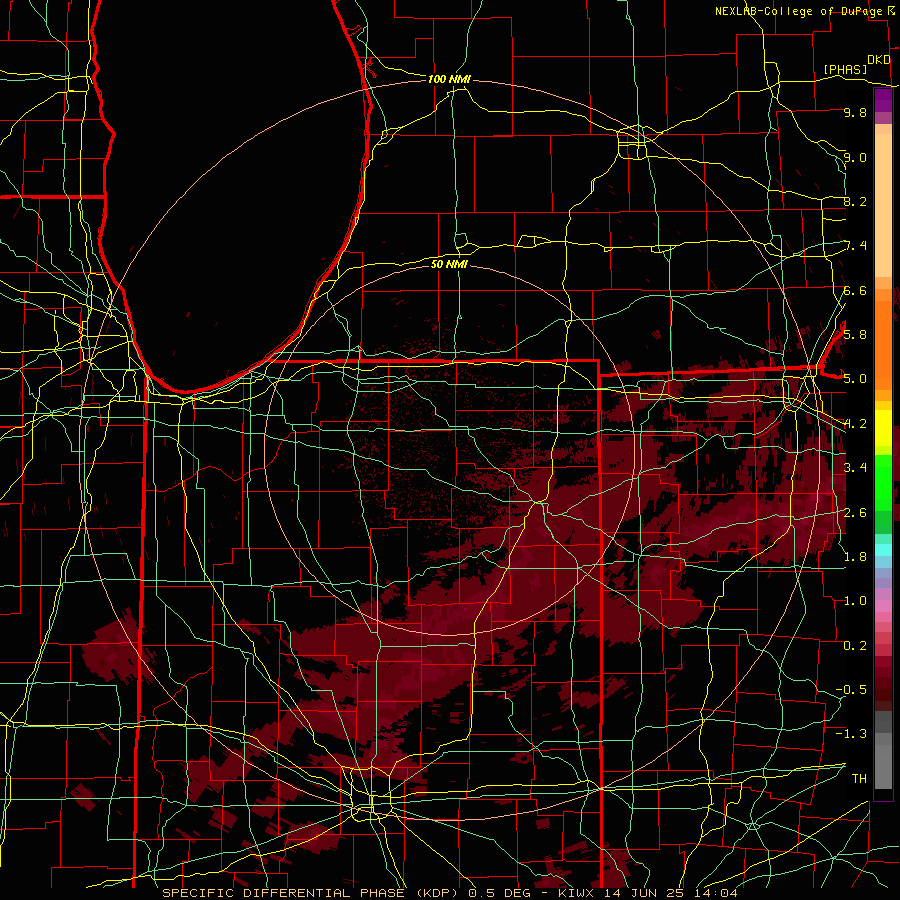Click the NEXLAB-College of DuPage label
900x900 pixels.
click(800, 11)
